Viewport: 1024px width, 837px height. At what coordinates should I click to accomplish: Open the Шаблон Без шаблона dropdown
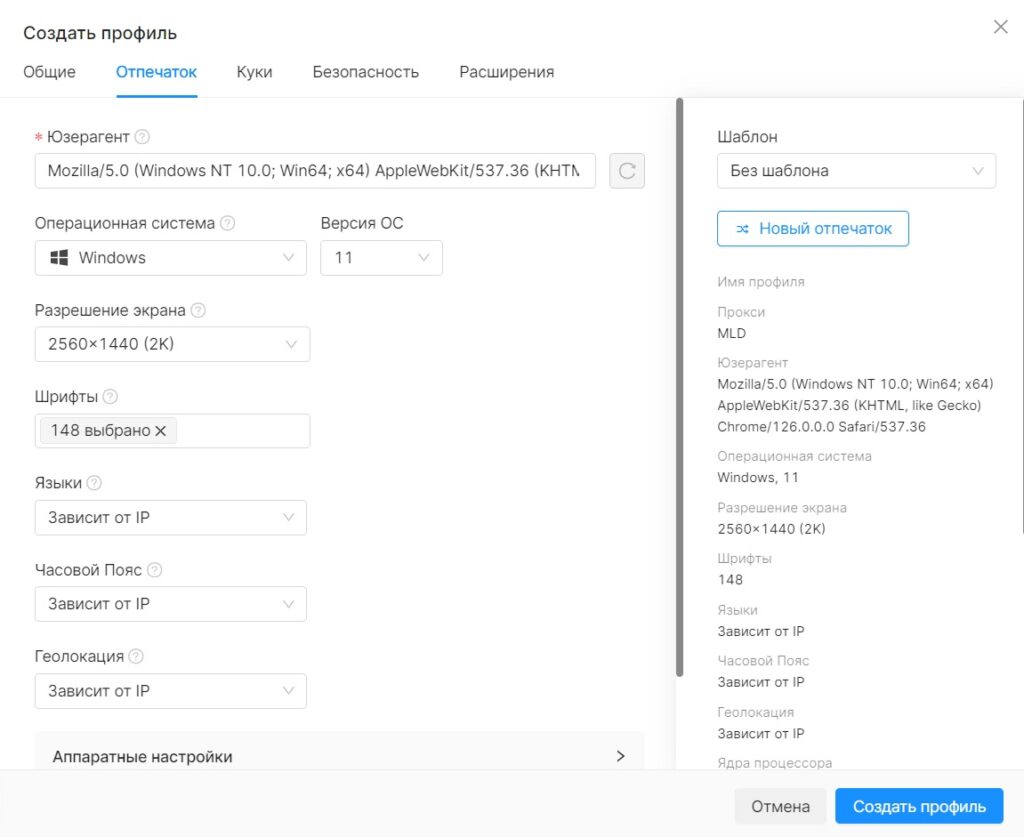click(856, 171)
